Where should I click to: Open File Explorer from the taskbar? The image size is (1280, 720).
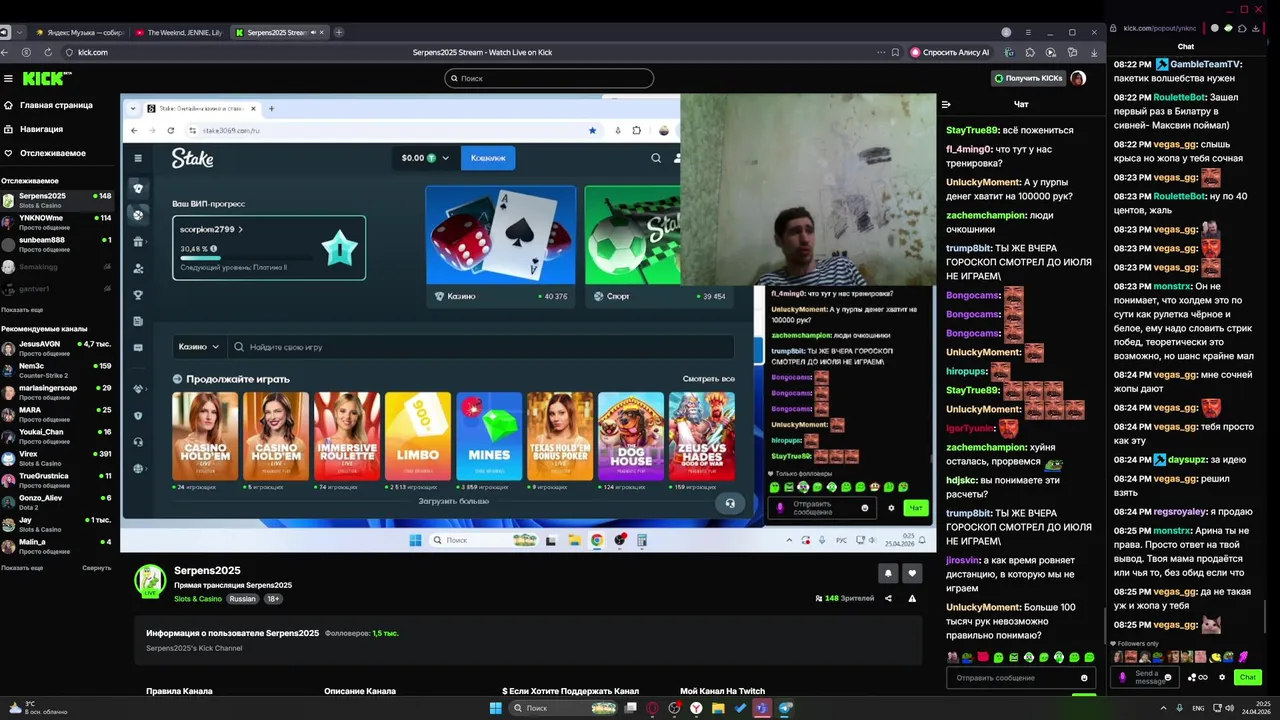(718, 708)
